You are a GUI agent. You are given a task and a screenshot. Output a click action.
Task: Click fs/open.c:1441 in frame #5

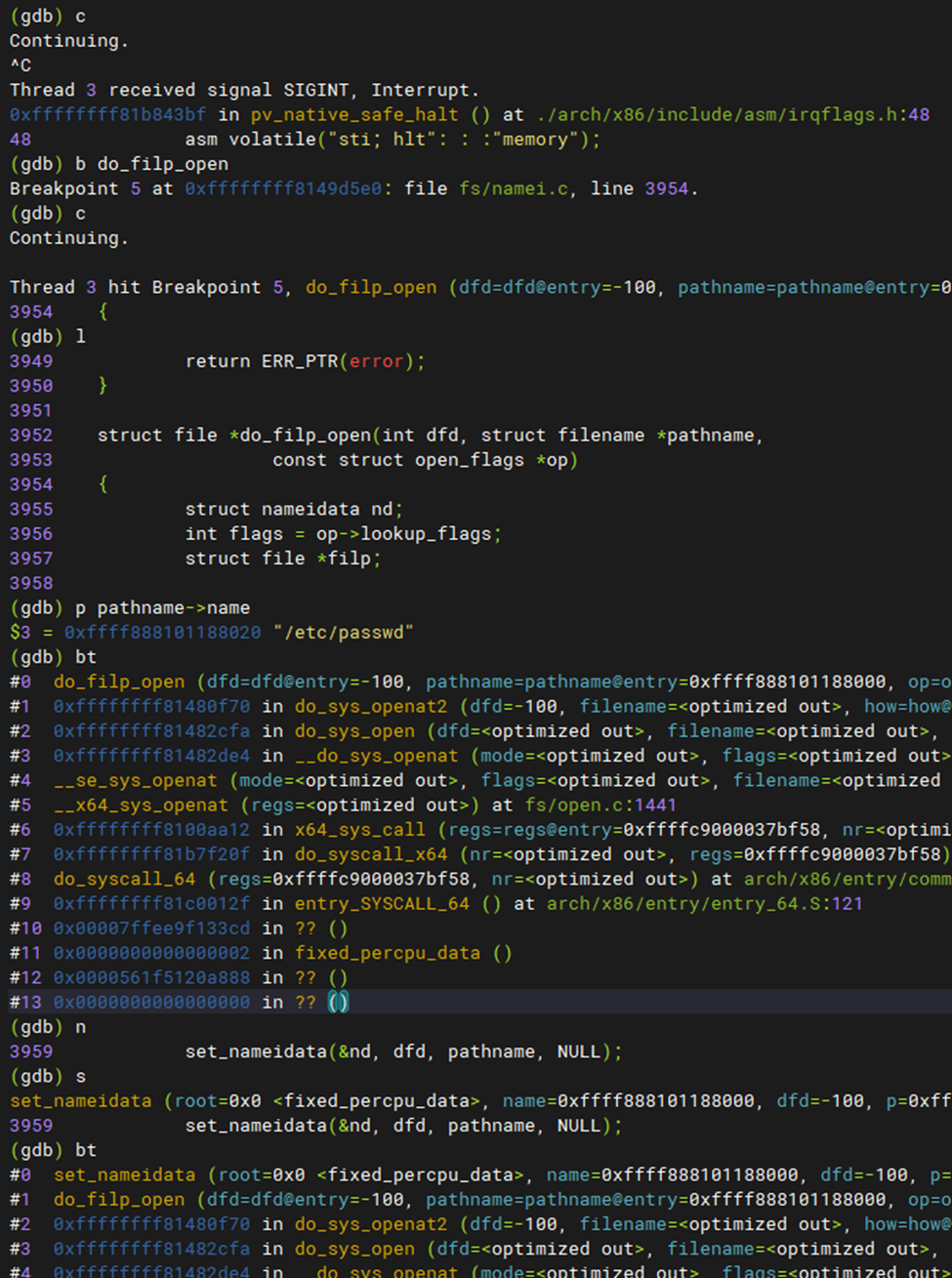(x=600, y=805)
